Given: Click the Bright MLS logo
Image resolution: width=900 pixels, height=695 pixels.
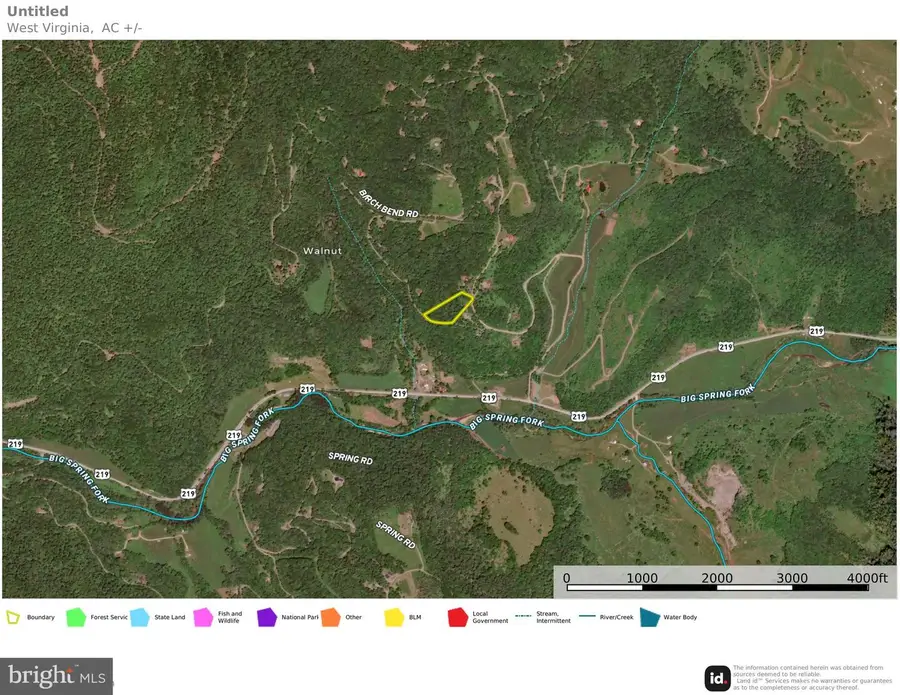Looking at the screenshot, I should (x=57, y=676).
